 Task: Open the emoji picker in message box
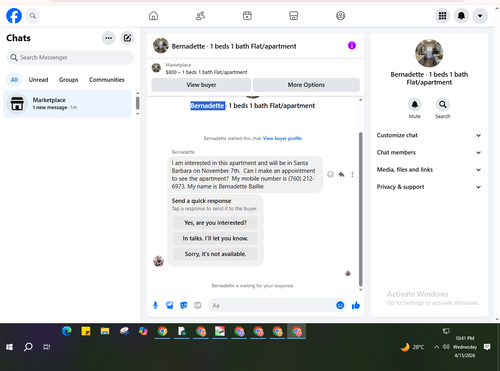[340, 305]
